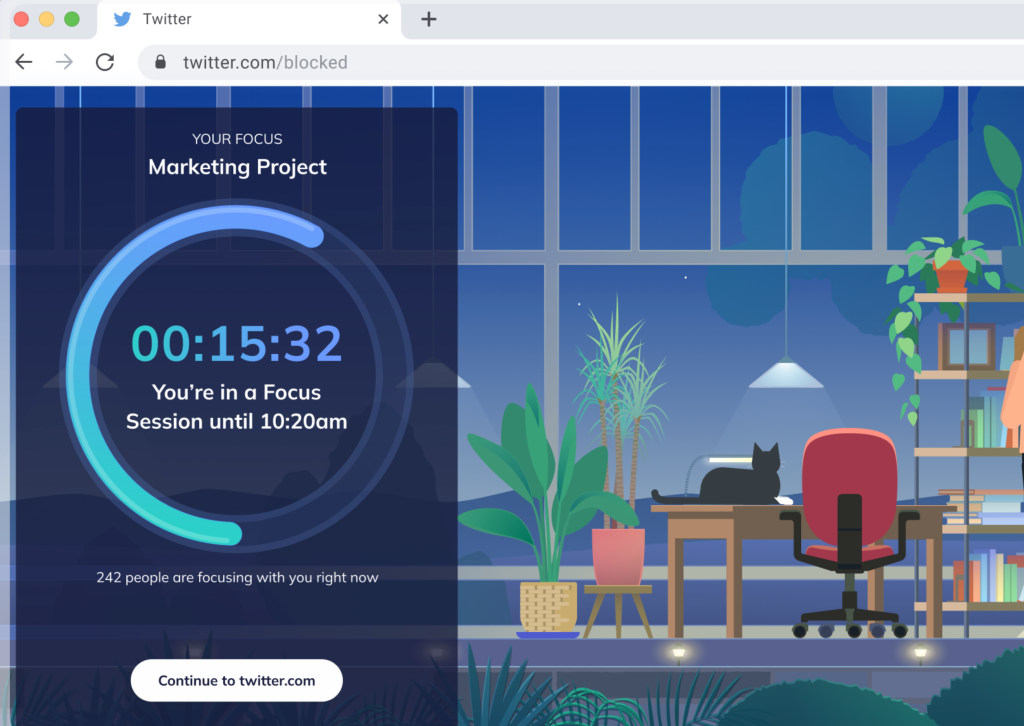Click the padlock icon in the address bar
The height and width of the screenshot is (726, 1024).
[160, 62]
